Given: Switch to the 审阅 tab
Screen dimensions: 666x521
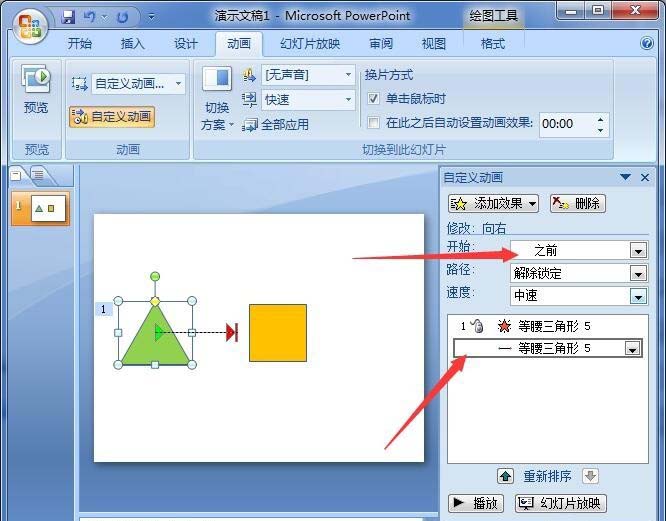Looking at the screenshot, I should 381,43.
